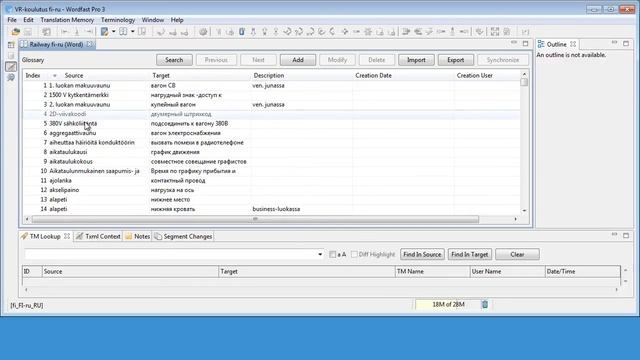Open dropdown arrow beside the two-pane layout toolbar icon

(x=133, y=31)
